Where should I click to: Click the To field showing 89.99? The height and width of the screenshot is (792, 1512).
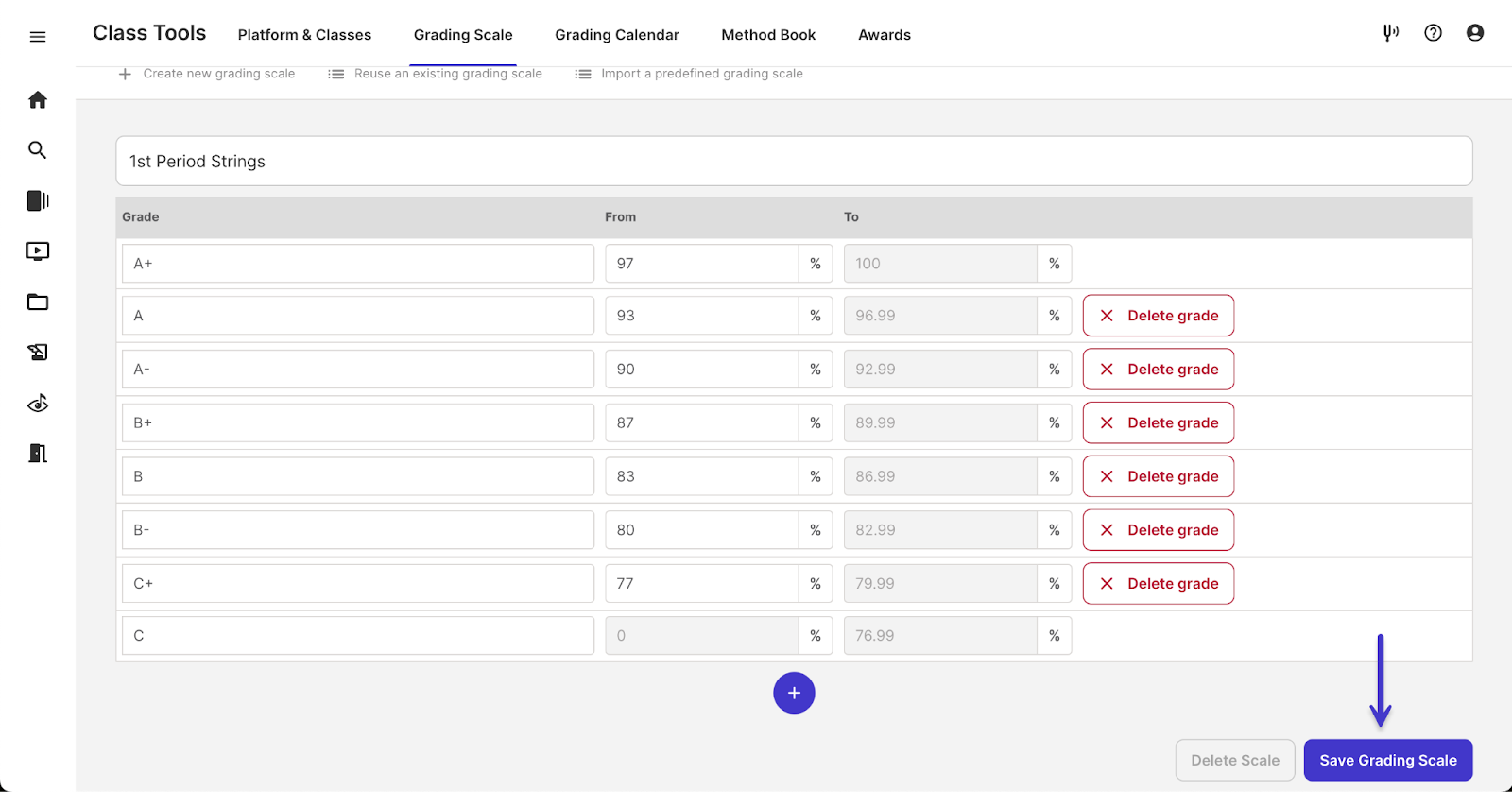point(940,422)
